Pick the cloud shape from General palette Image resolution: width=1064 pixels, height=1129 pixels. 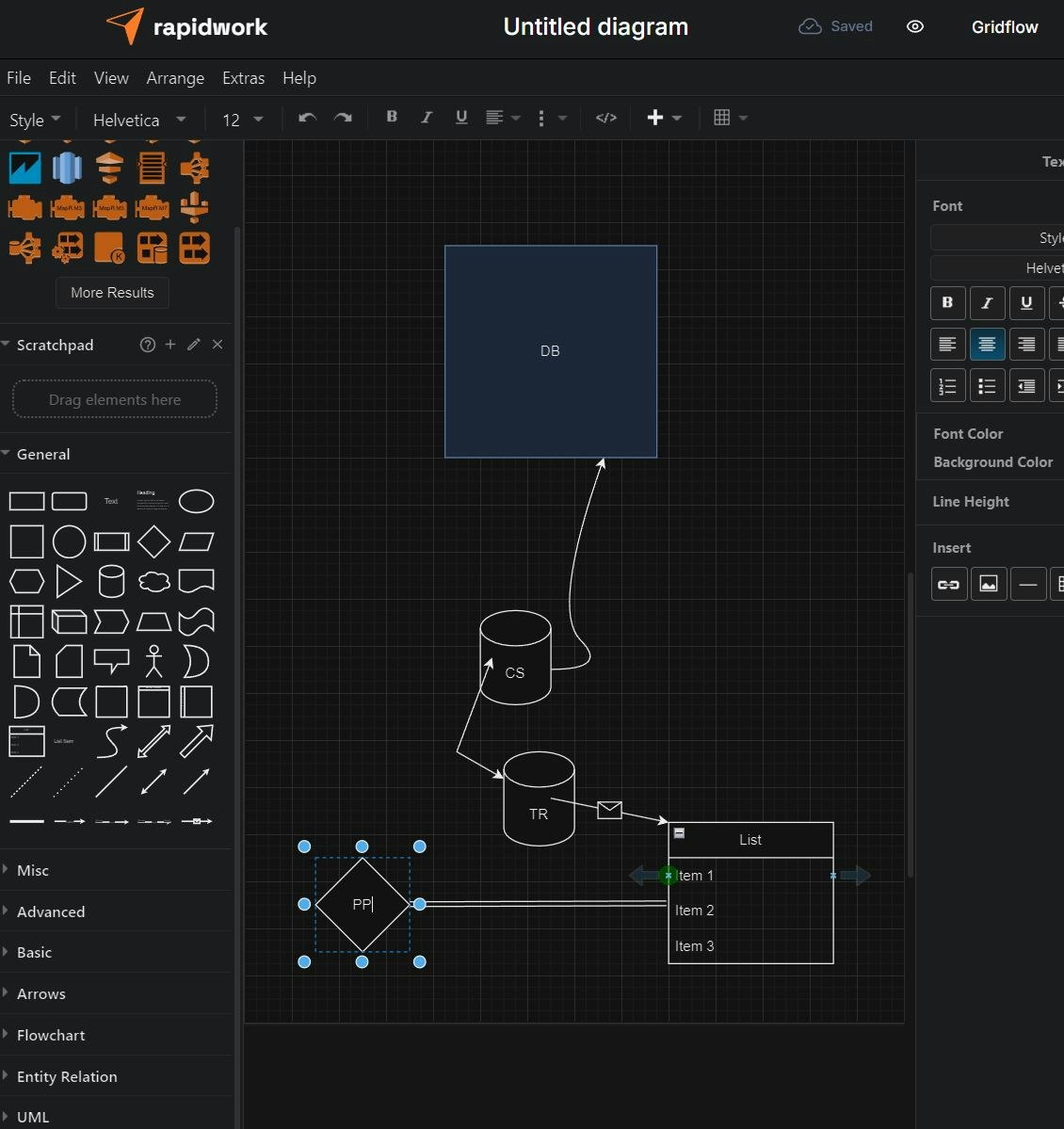point(154,582)
